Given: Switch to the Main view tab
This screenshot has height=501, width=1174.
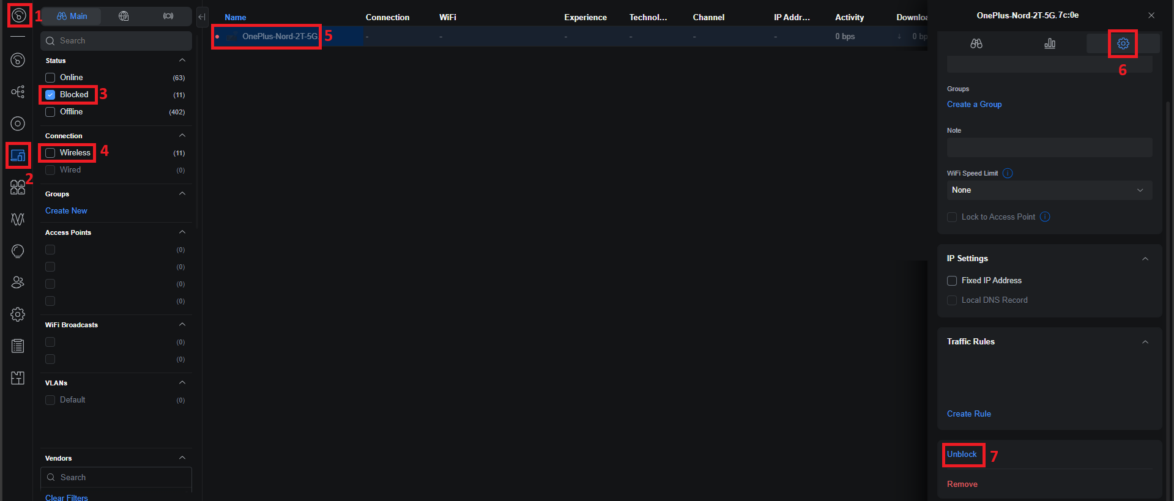Looking at the screenshot, I should coord(73,17).
